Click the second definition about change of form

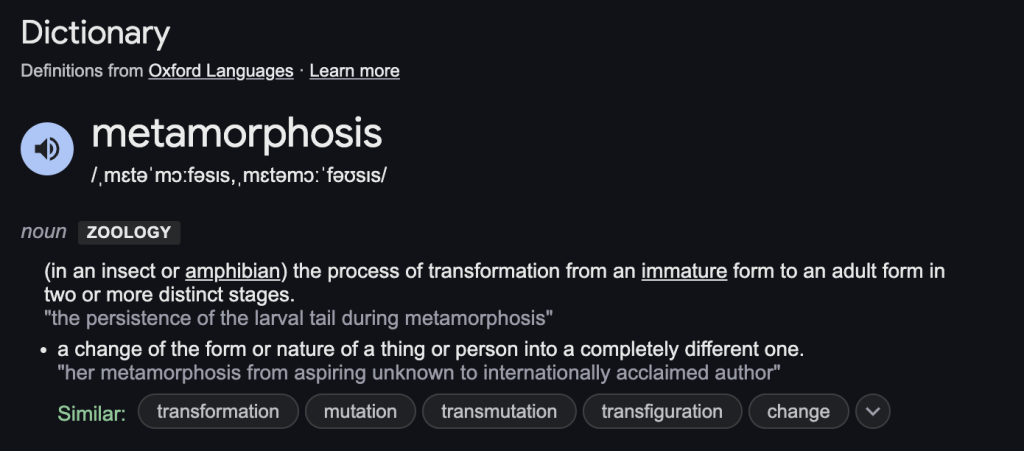tap(430, 350)
